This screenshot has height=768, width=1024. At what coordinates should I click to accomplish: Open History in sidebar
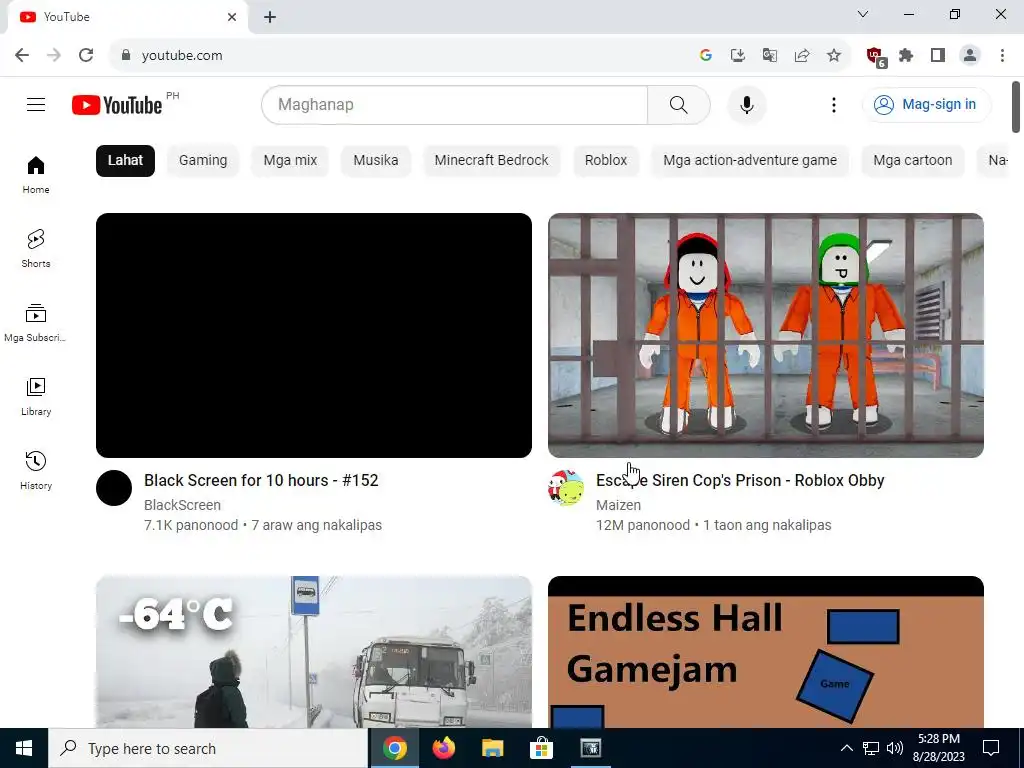pyautogui.click(x=36, y=470)
